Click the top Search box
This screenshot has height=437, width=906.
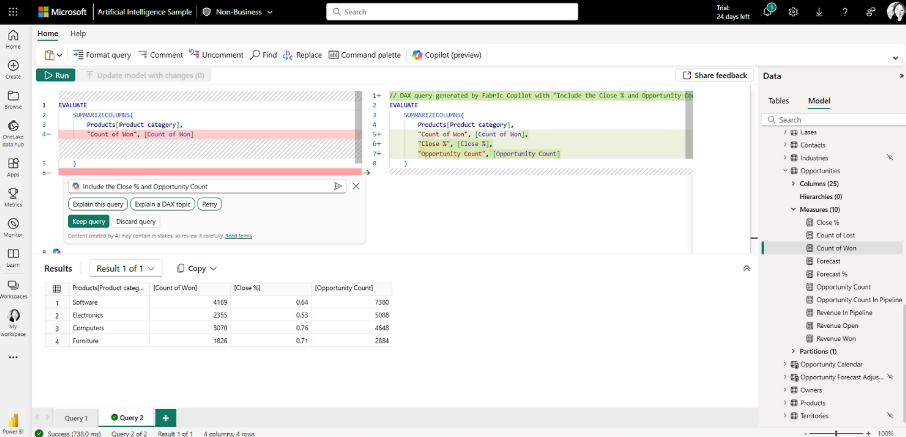tap(452, 12)
